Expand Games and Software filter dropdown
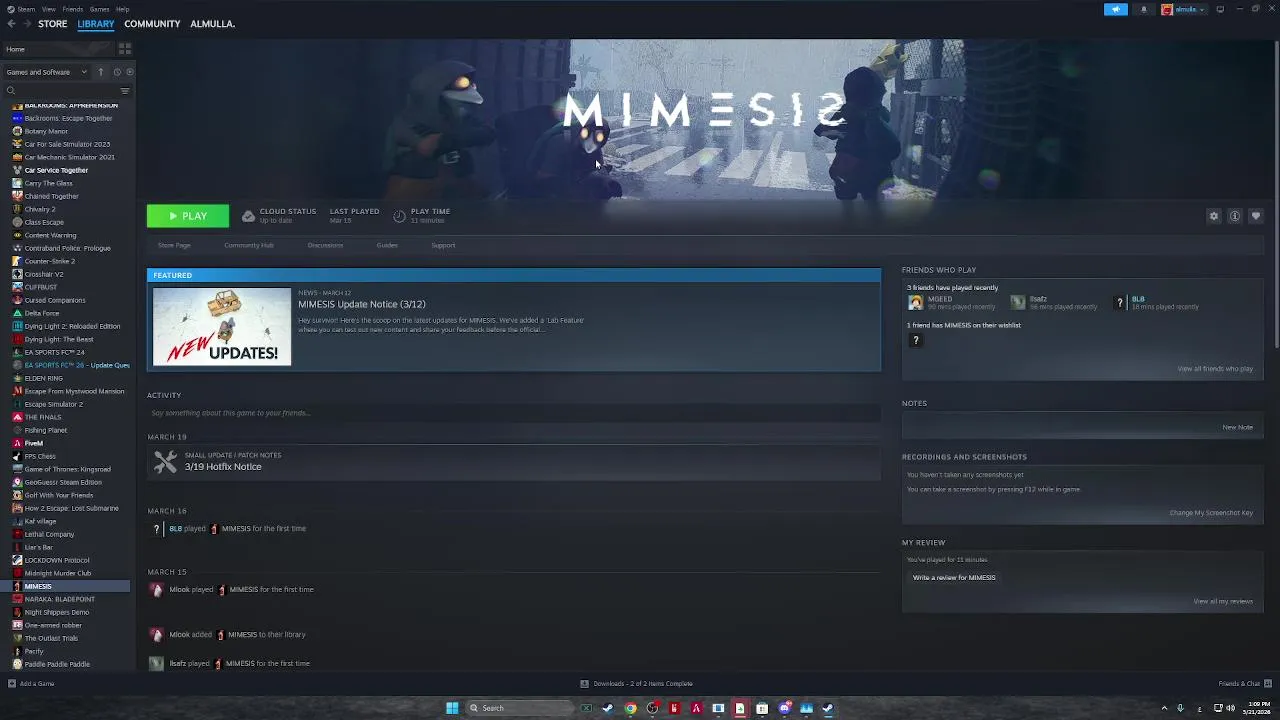 pyautogui.click(x=47, y=72)
